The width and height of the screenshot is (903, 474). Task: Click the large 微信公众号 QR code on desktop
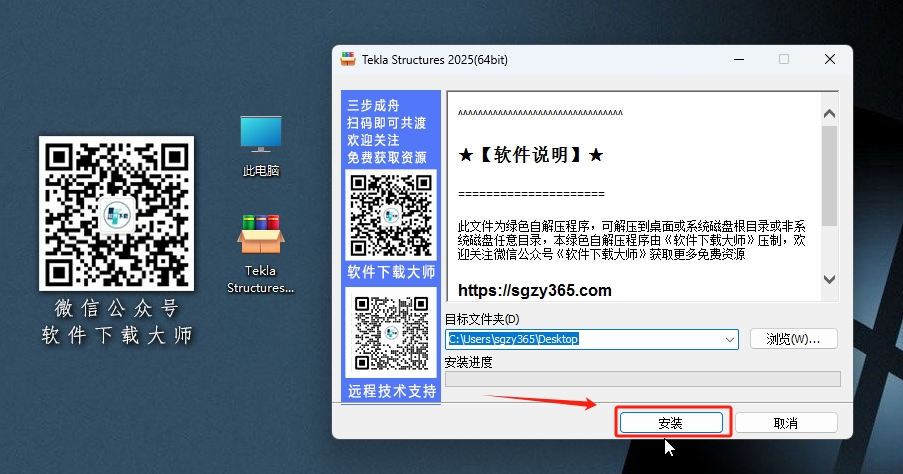point(116,213)
